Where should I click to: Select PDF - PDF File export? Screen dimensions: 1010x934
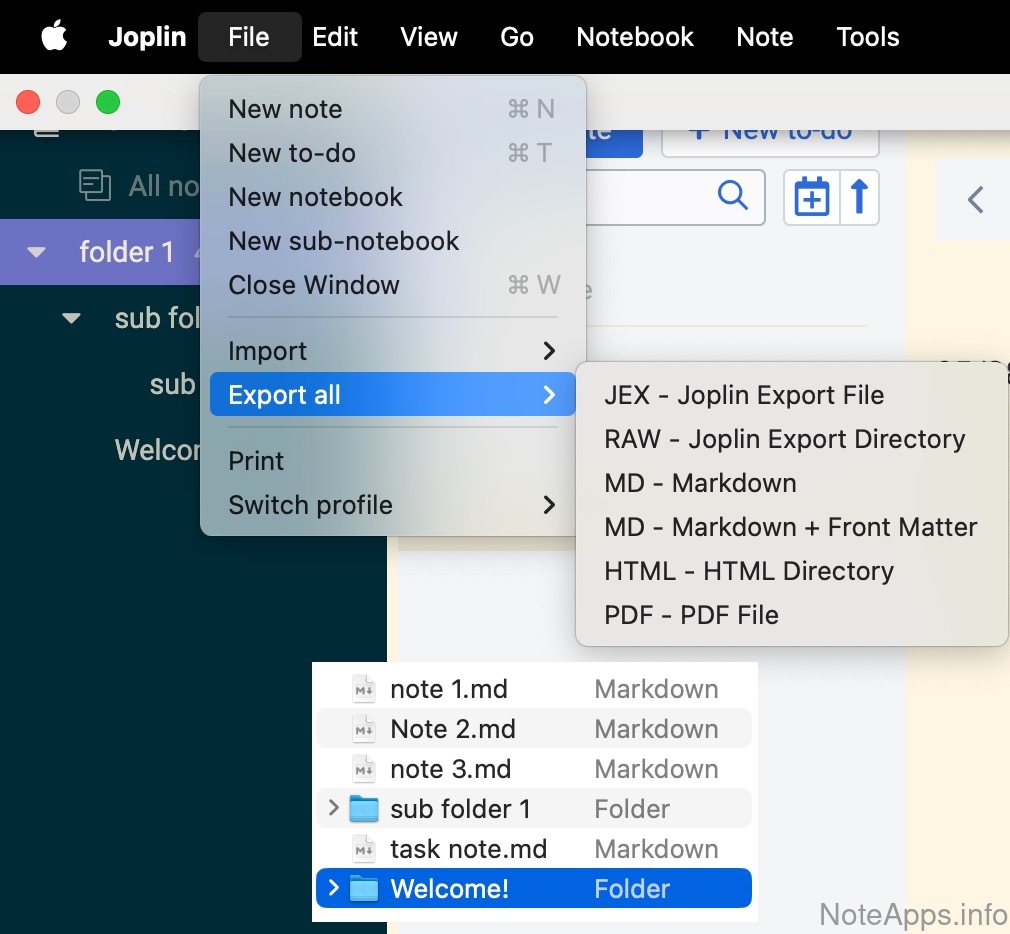[x=691, y=615]
